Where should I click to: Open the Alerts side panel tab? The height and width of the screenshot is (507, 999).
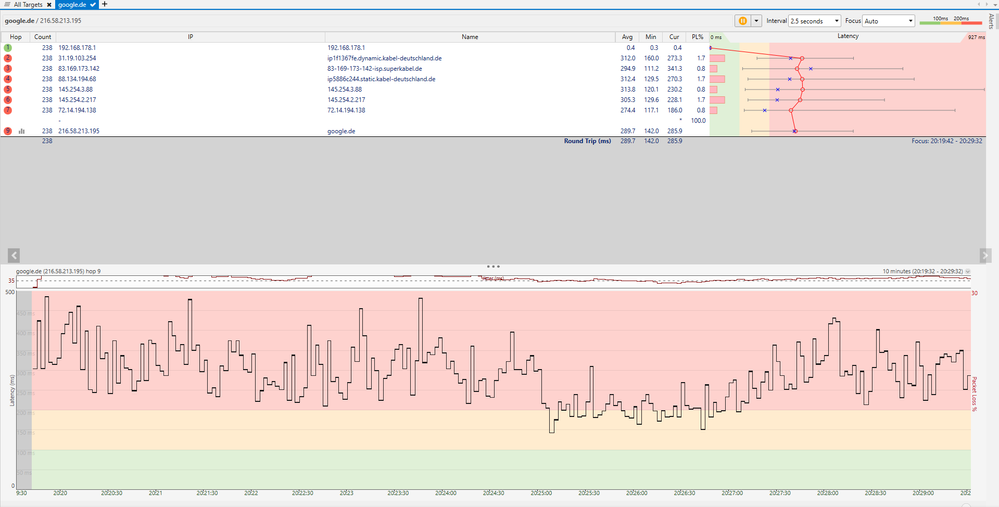[991, 22]
